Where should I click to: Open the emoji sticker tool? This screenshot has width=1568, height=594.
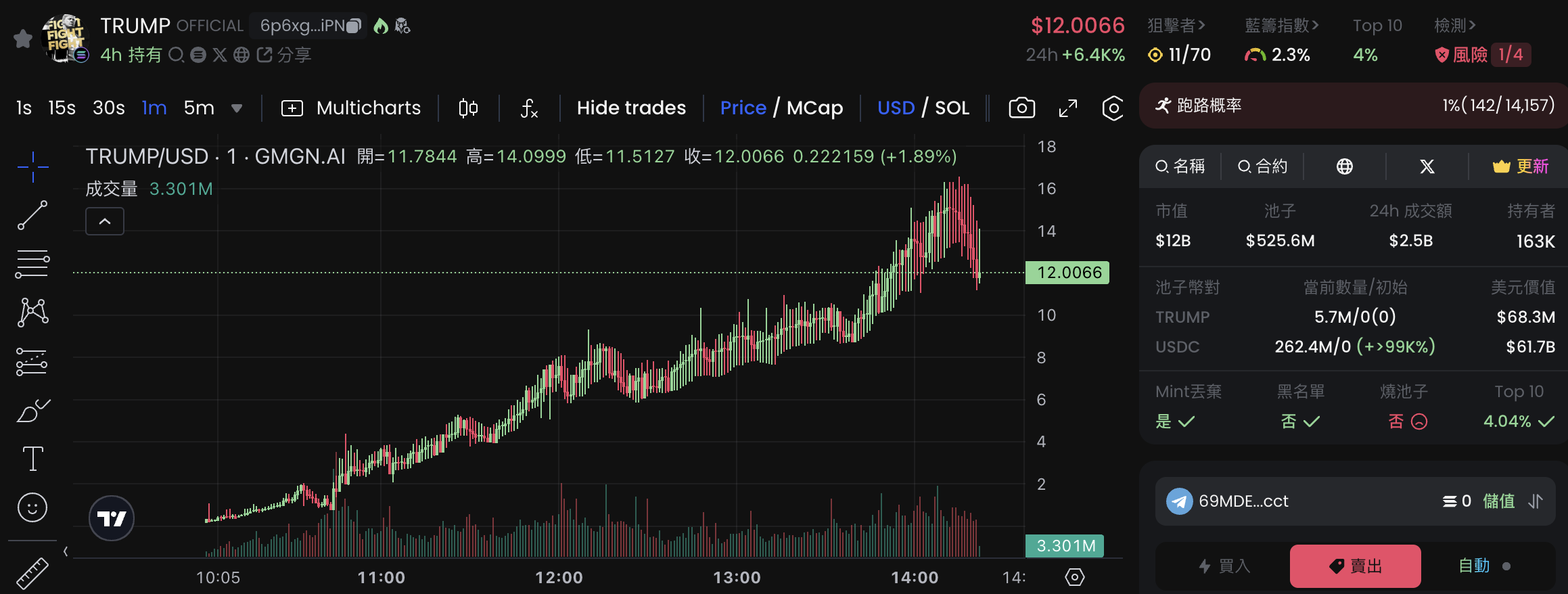tap(32, 507)
